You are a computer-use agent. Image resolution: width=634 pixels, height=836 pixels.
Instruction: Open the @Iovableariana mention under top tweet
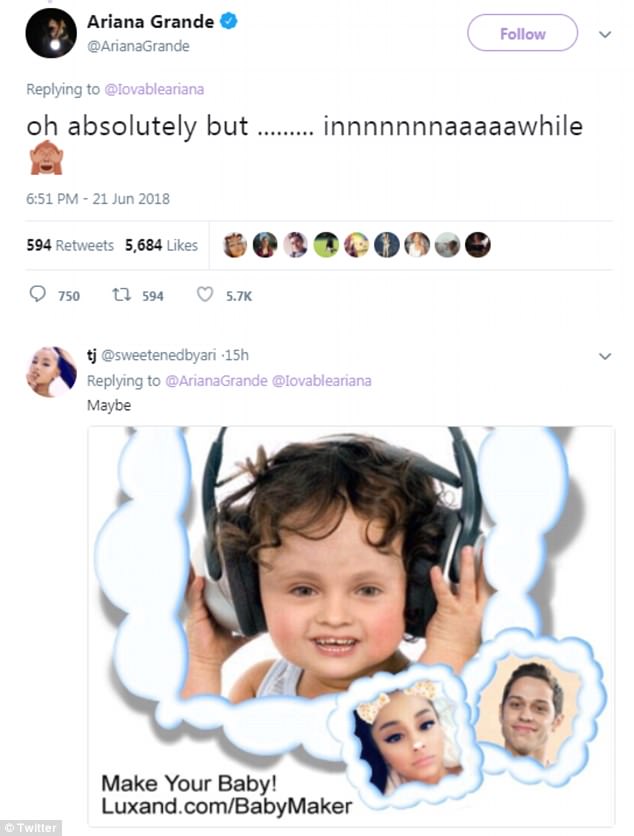[154, 89]
